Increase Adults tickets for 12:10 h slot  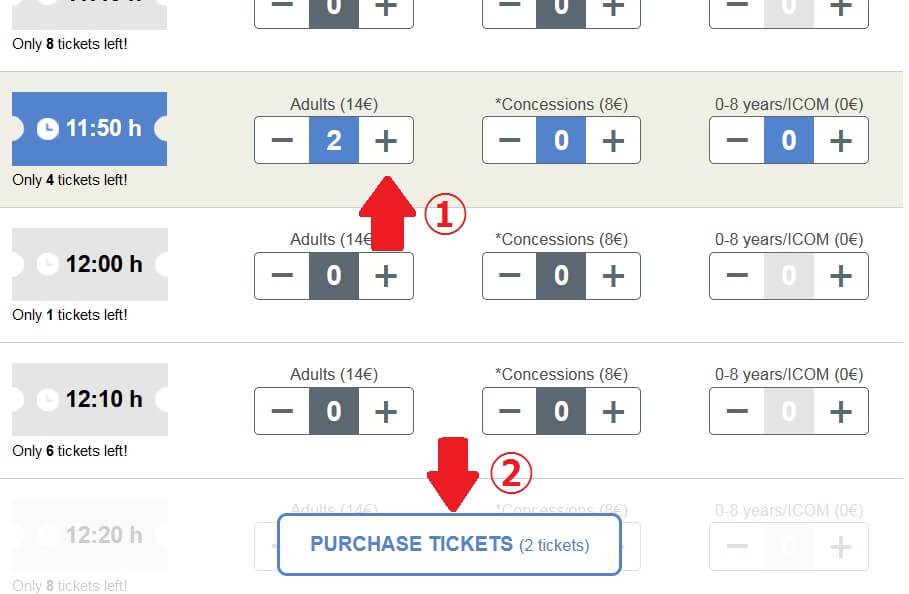click(386, 411)
